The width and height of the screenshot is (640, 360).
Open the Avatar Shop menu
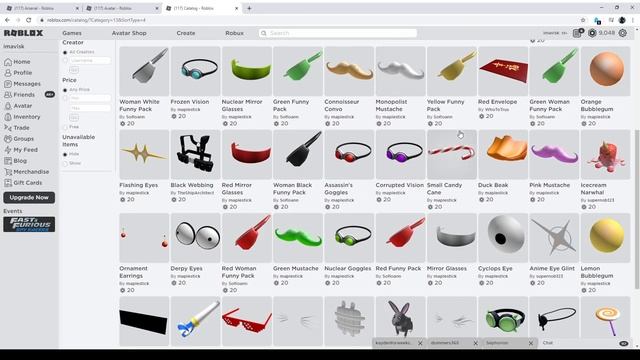tap(129, 33)
